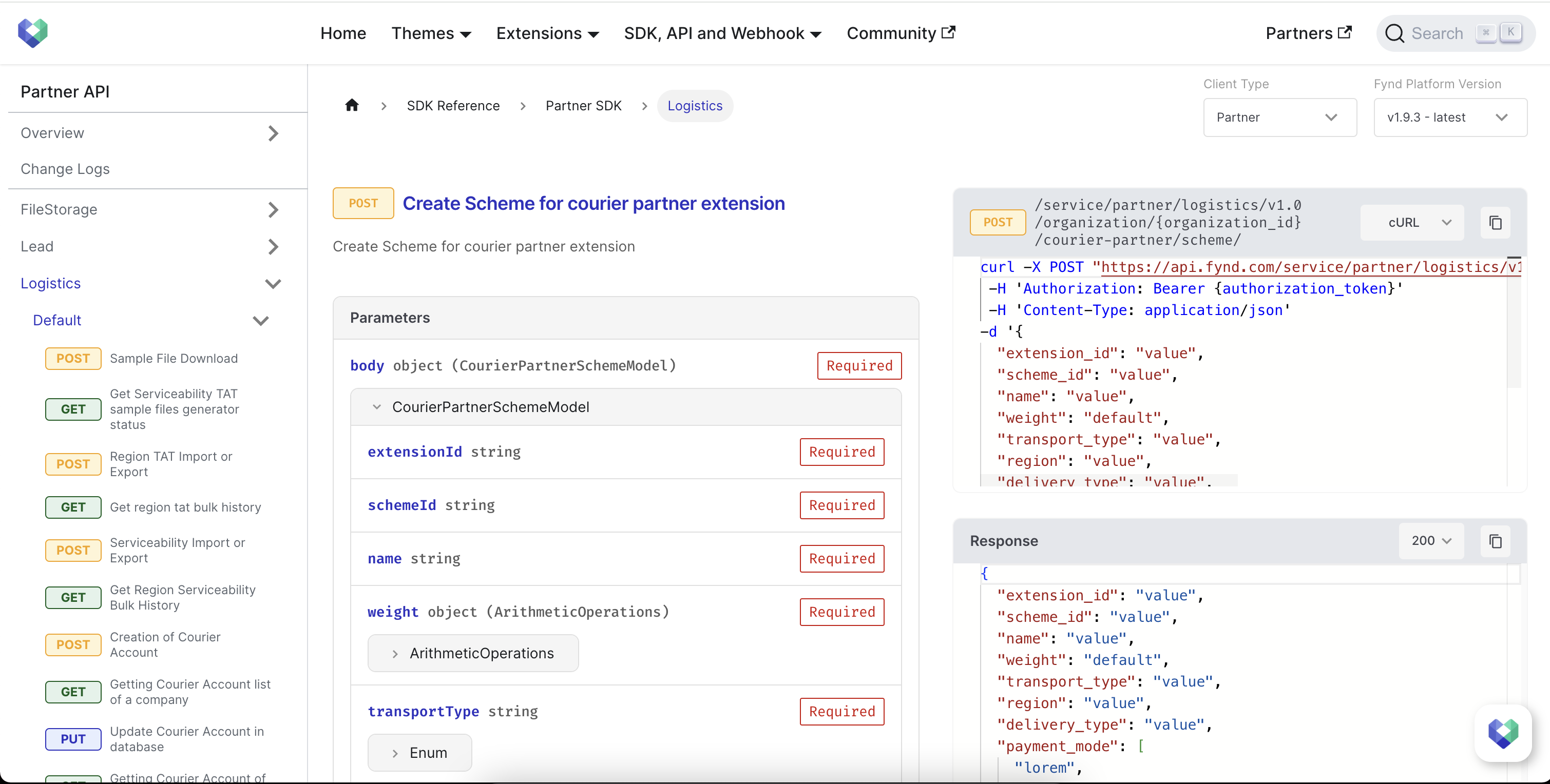Viewport: 1550px width, 784px height.
Task: Open the cURL language dropdown
Action: click(1411, 223)
